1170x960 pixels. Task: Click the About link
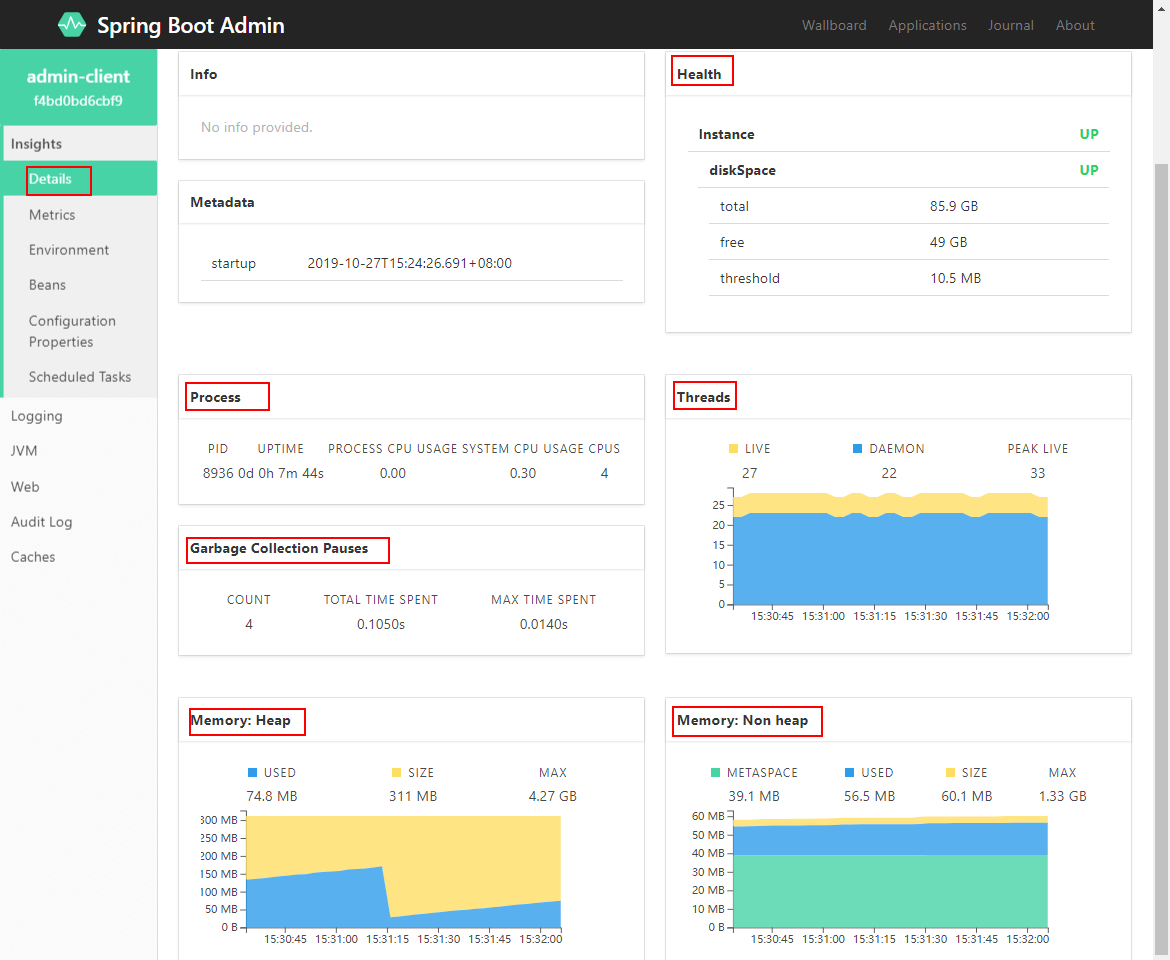tap(1075, 25)
